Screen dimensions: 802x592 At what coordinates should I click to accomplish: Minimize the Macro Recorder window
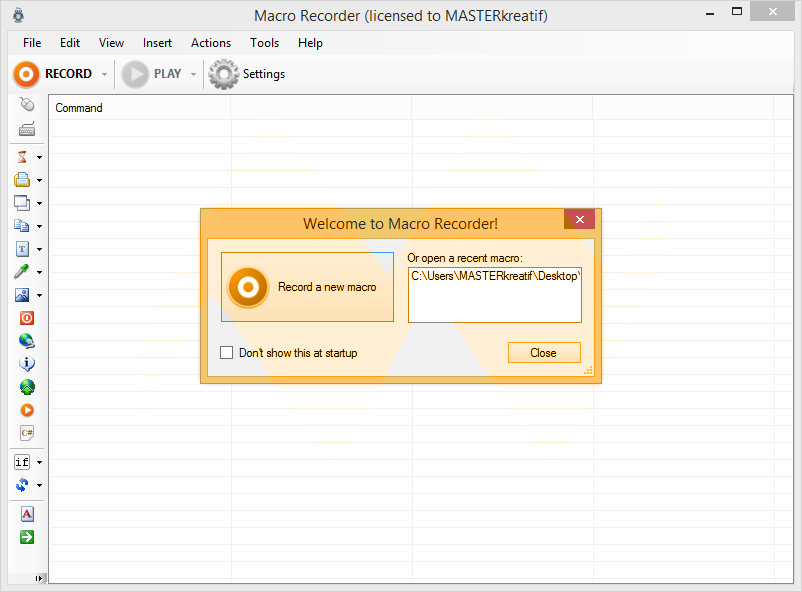click(x=709, y=12)
